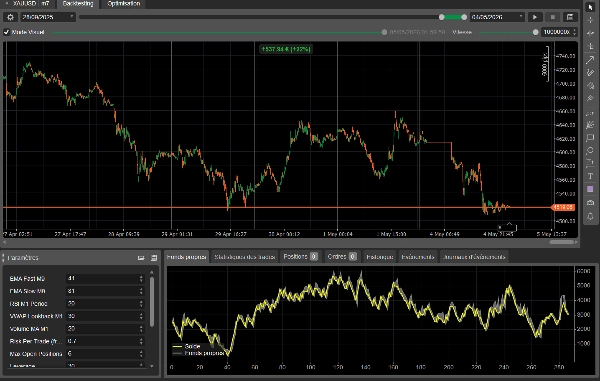Switch to the Optimisation tab
The image size is (600, 381).
pyautogui.click(x=124, y=4)
